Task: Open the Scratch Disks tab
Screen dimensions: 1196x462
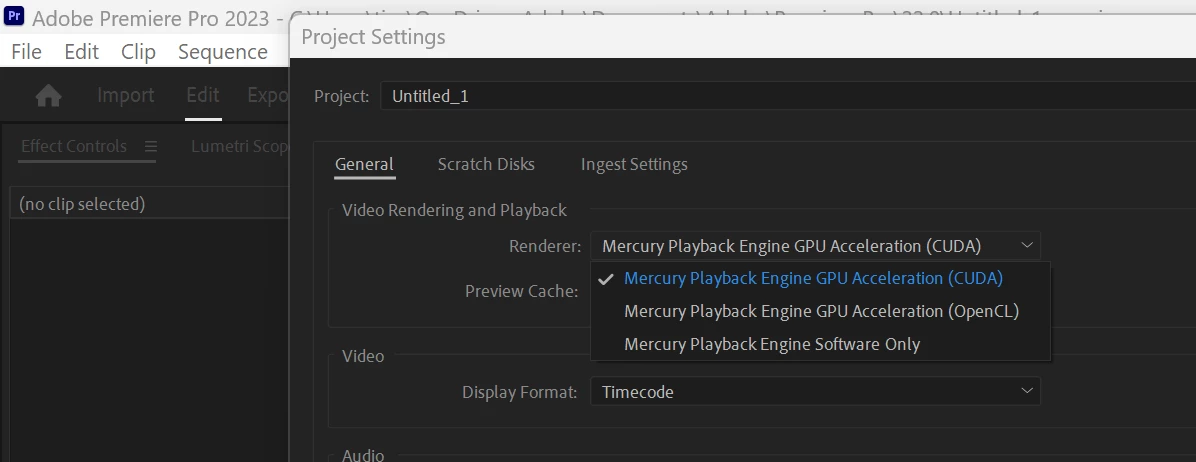Action: pyautogui.click(x=486, y=164)
